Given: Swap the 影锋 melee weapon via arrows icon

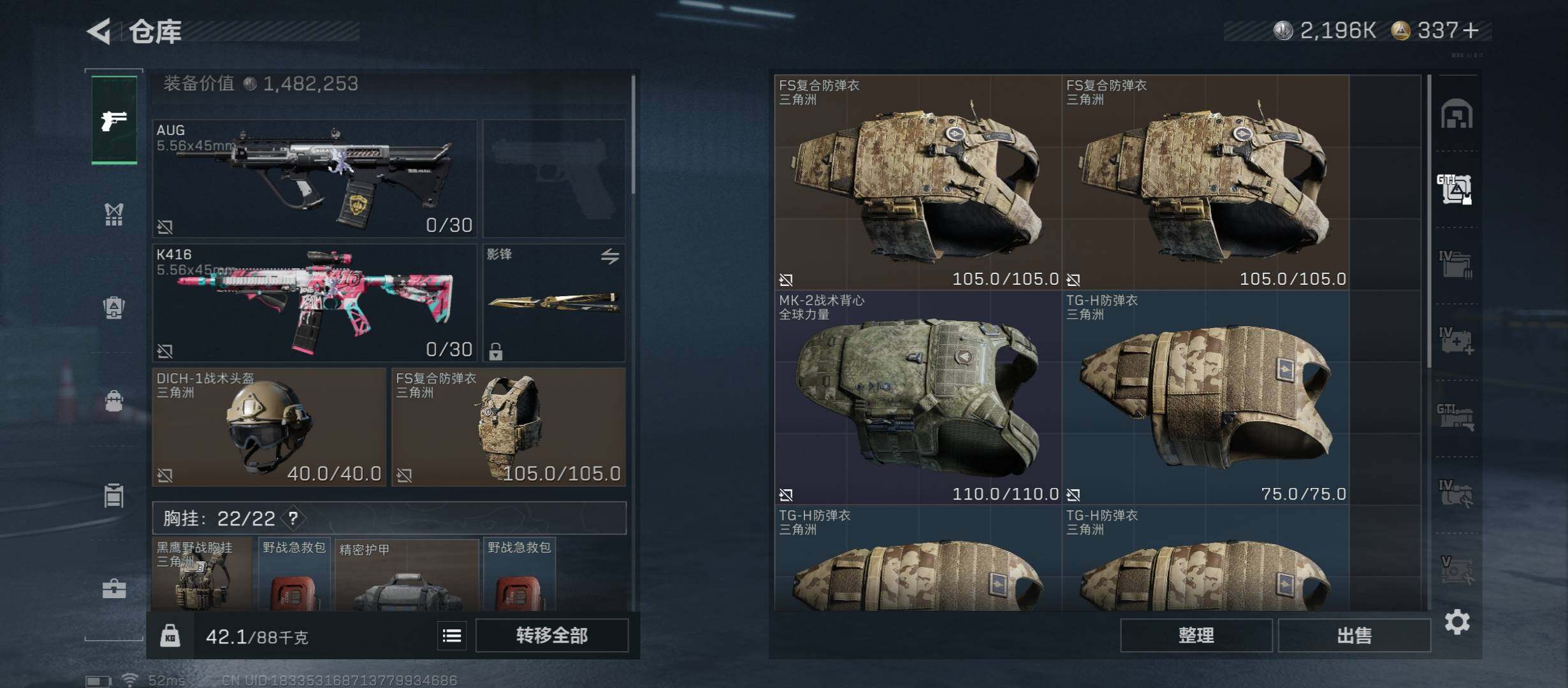Looking at the screenshot, I should coord(610,256).
